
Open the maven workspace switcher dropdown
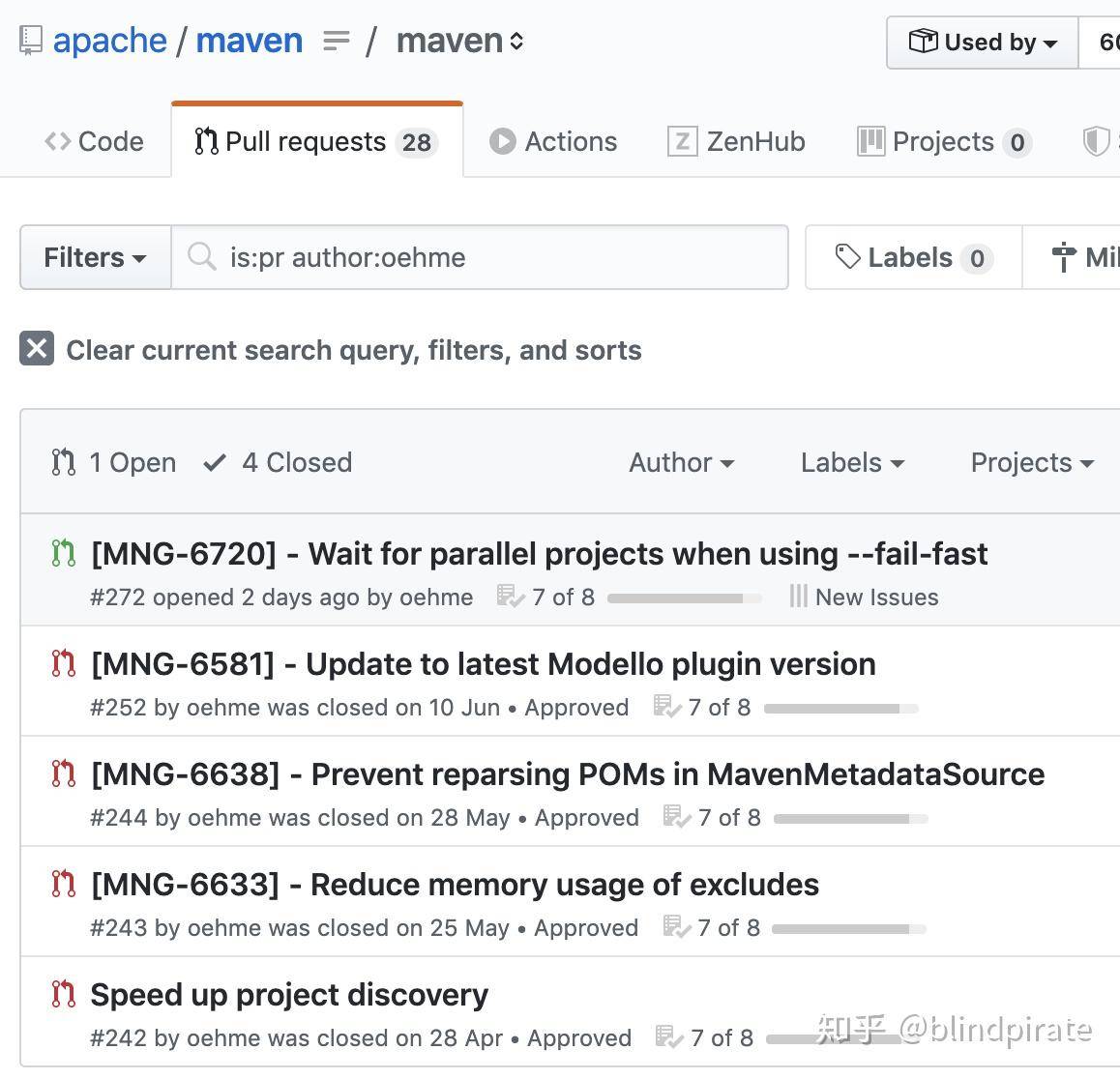[x=460, y=41]
